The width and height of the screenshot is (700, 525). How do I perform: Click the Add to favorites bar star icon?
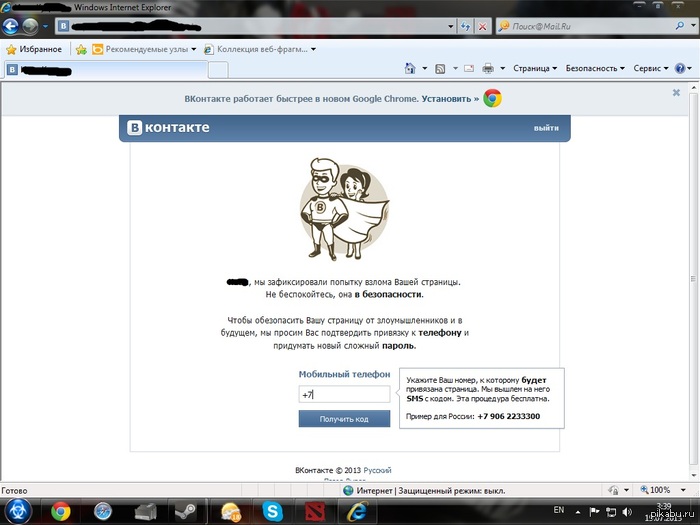pos(81,49)
